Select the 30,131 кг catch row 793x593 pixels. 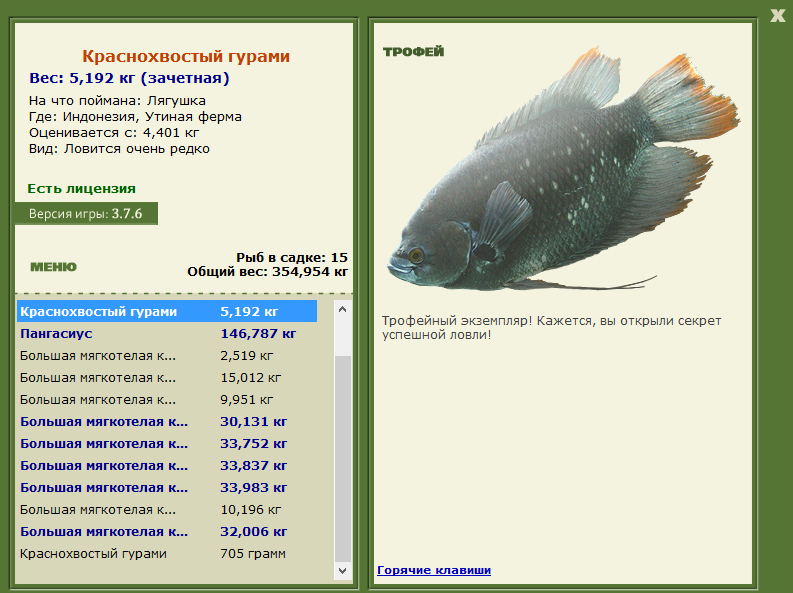[167, 422]
